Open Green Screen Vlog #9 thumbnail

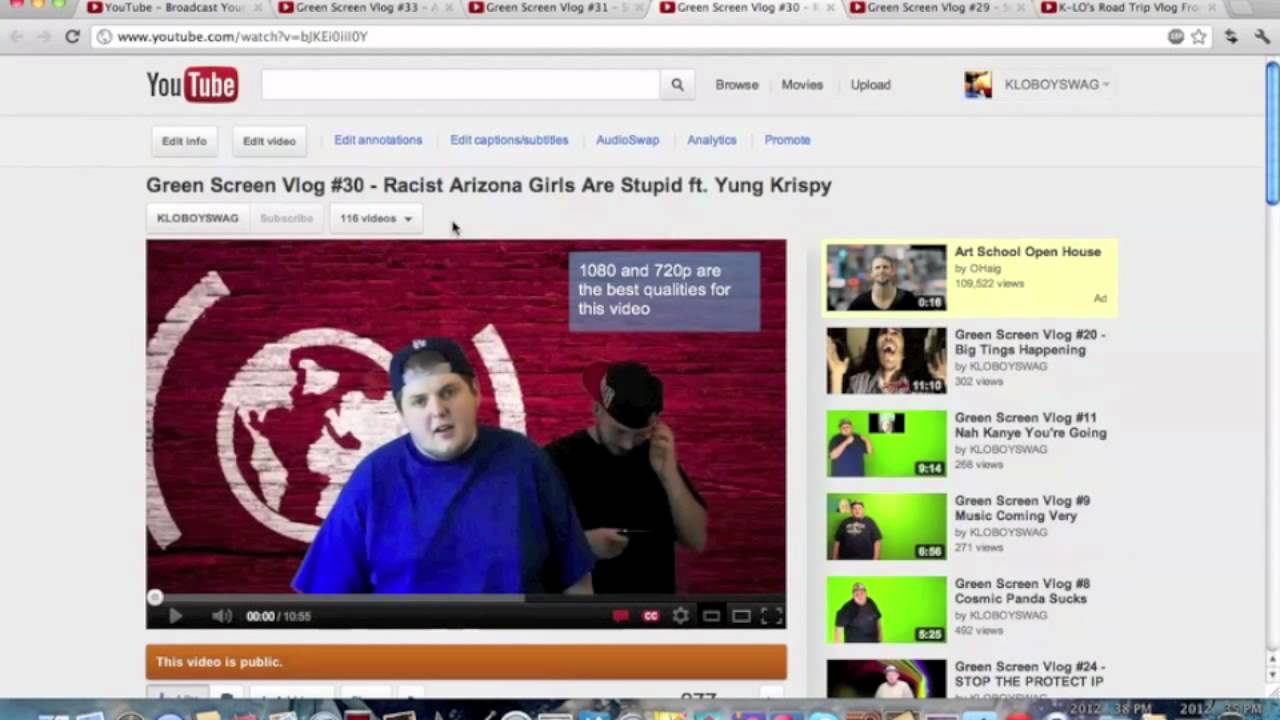click(886, 526)
